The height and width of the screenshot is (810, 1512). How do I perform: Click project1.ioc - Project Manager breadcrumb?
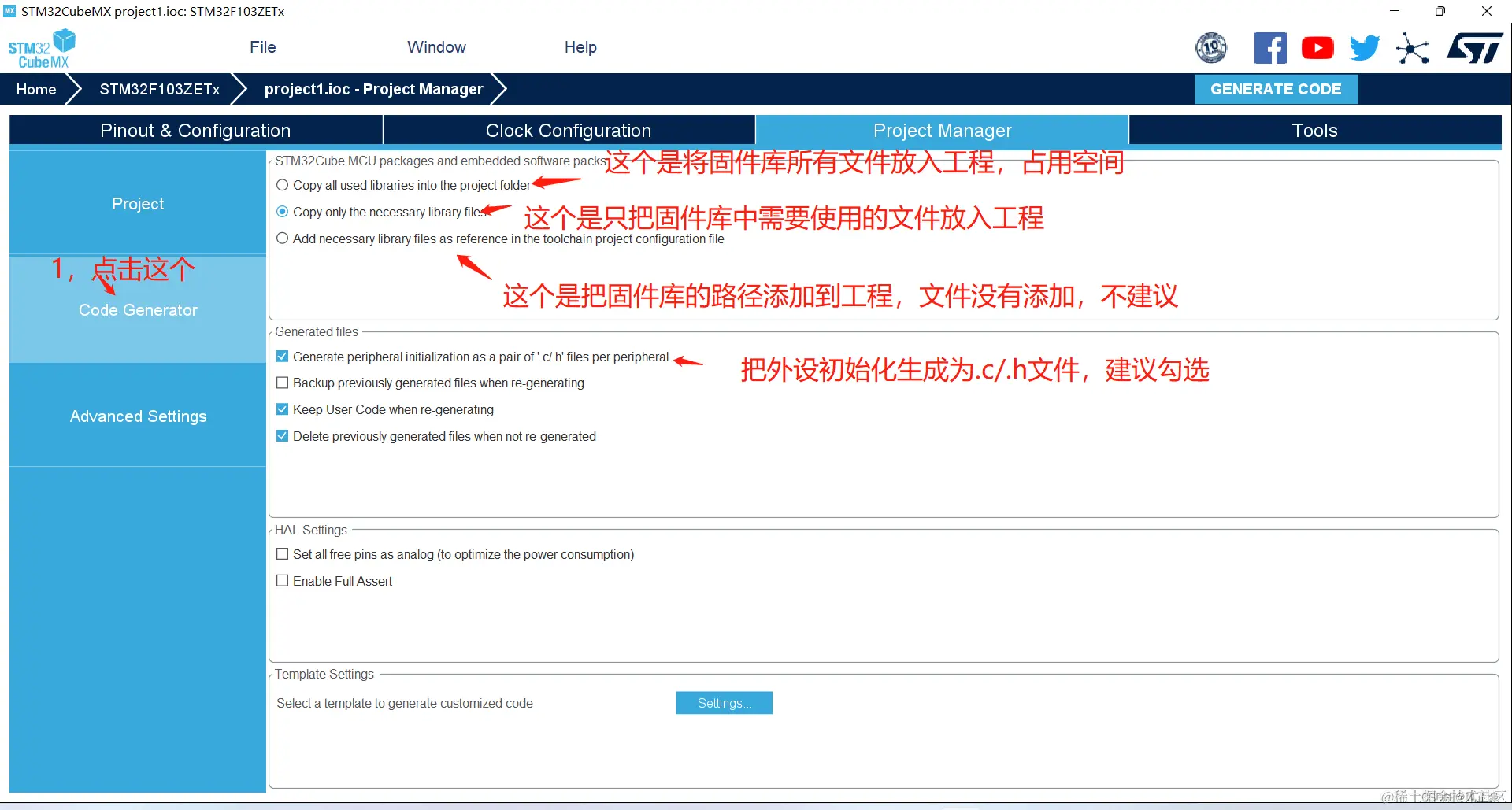click(x=374, y=89)
